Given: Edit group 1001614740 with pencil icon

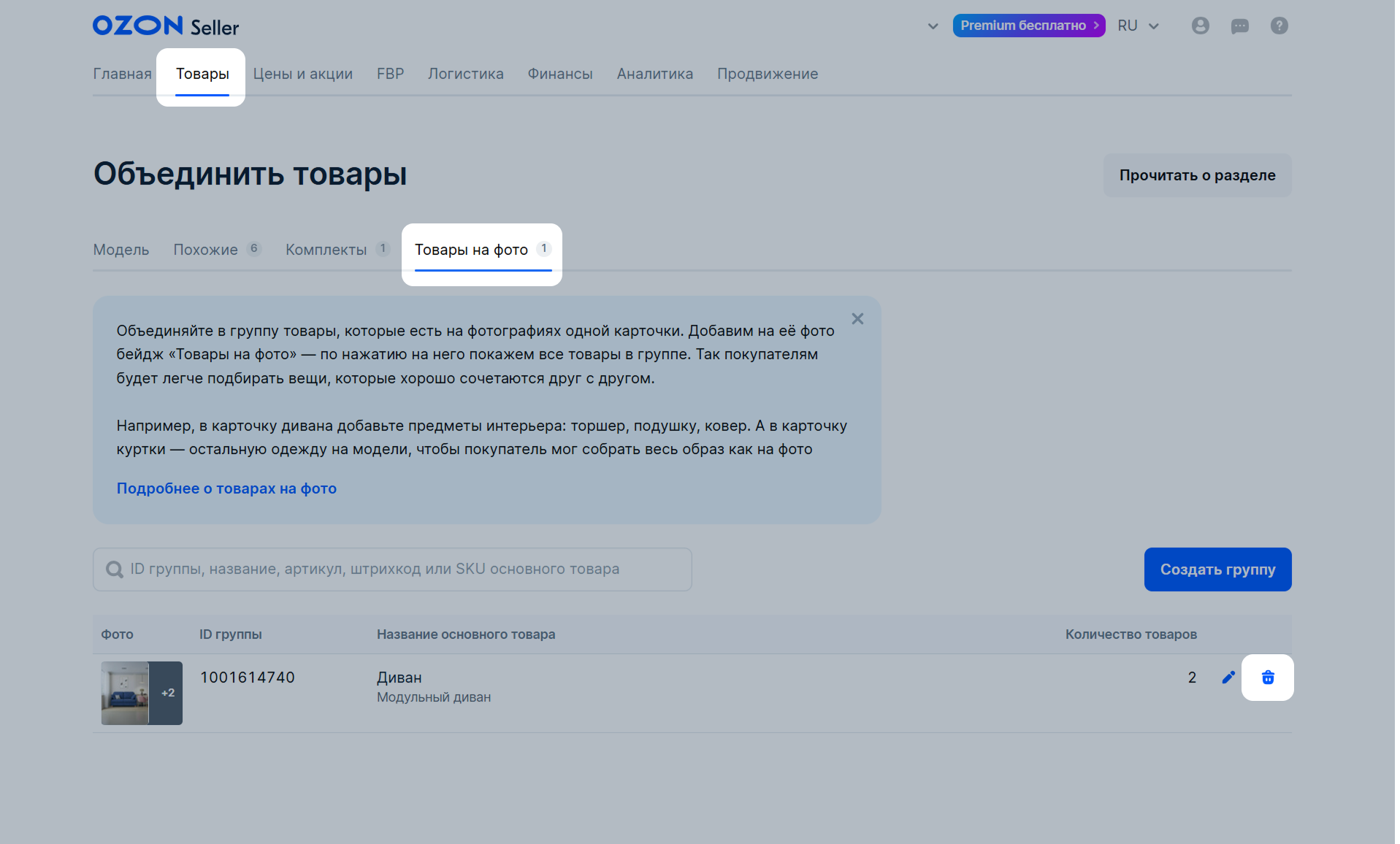Looking at the screenshot, I should click(1228, 678).
